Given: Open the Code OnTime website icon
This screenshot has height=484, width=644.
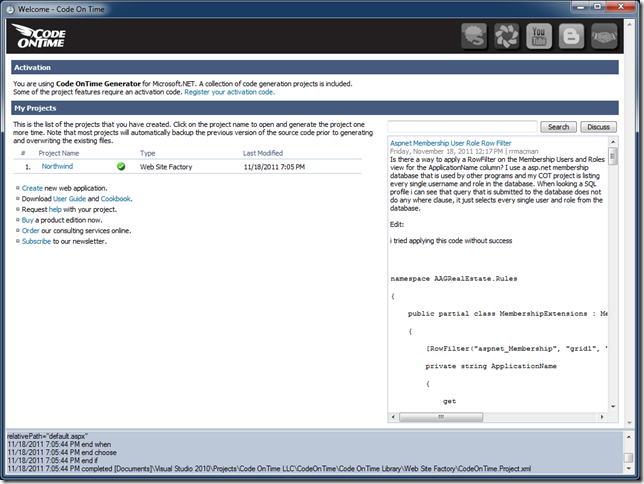Looking at the screenshot, I should tap(474, 36).
